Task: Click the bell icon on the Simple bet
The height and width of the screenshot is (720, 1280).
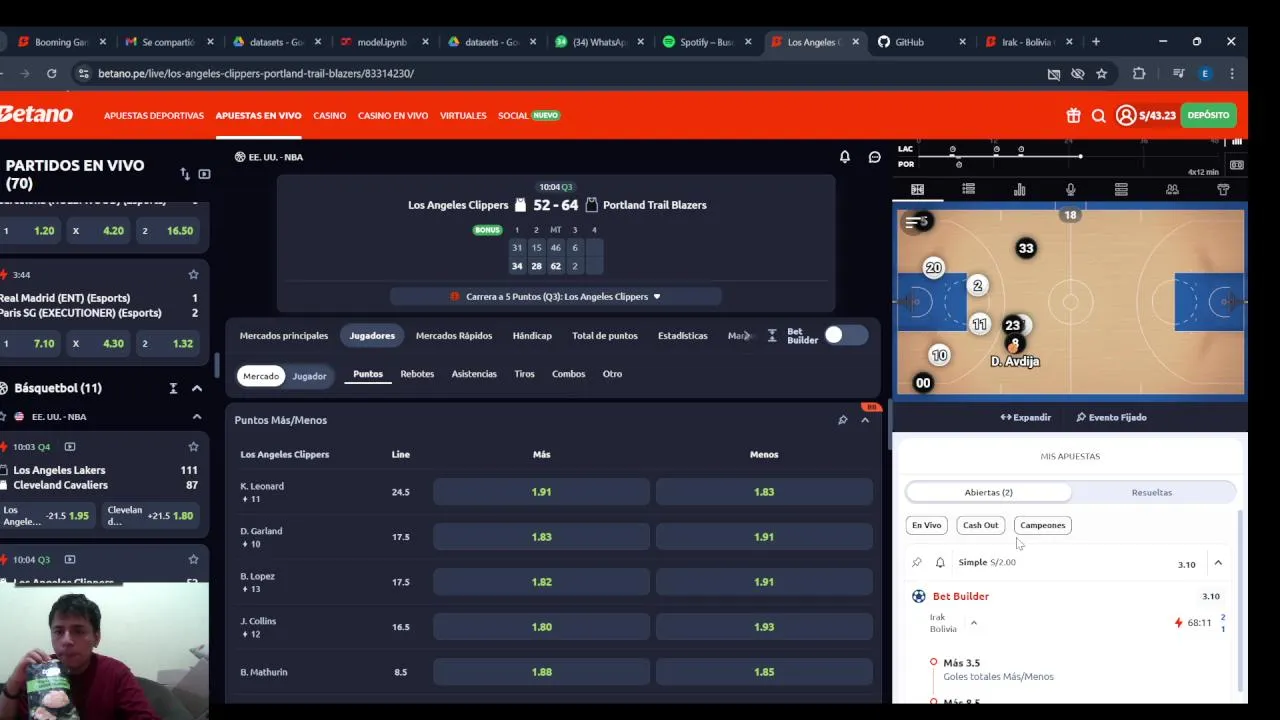Action: [940, 563]
